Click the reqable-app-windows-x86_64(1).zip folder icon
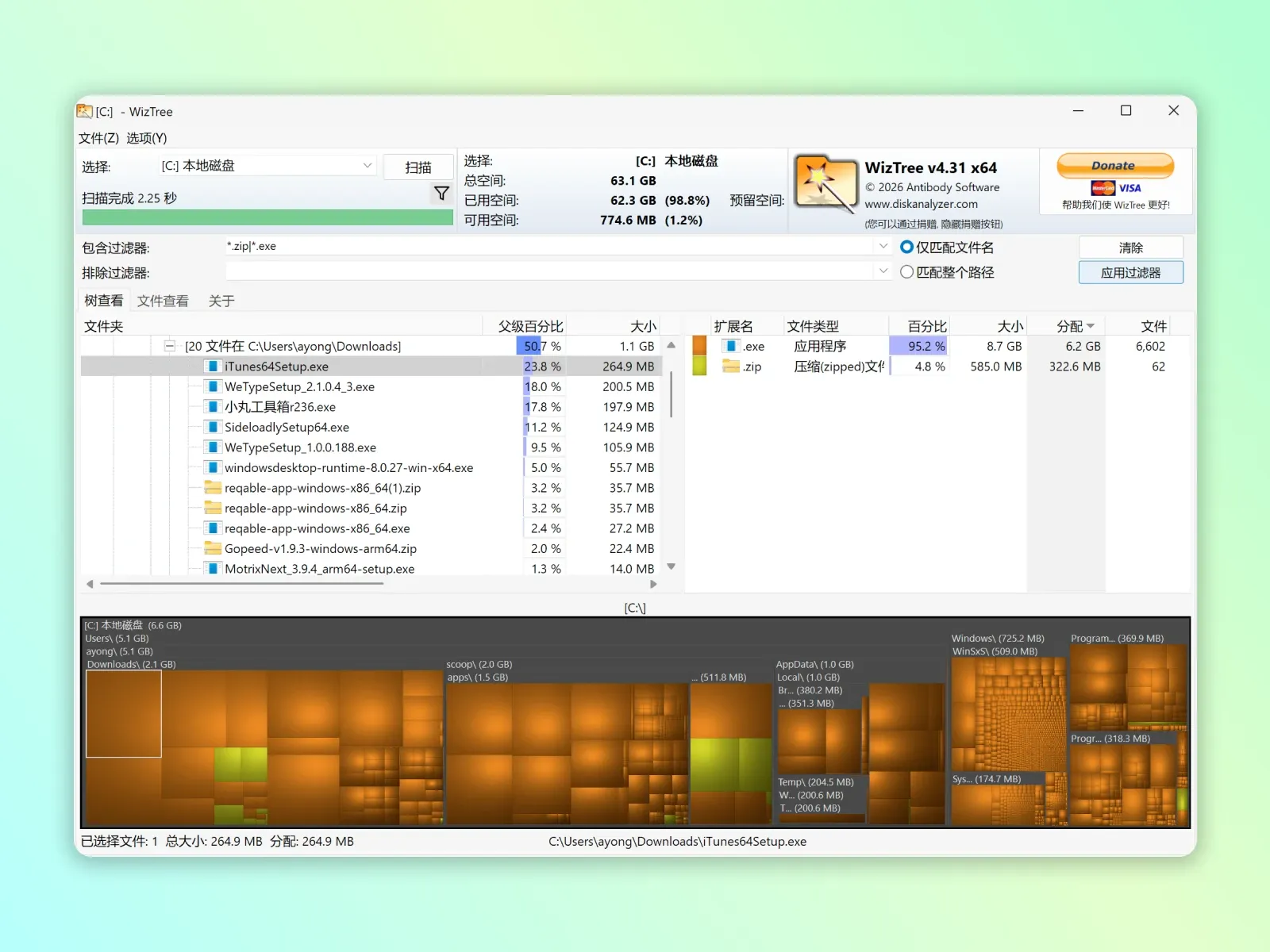The image size is (1270, 952). click(213, 488)
